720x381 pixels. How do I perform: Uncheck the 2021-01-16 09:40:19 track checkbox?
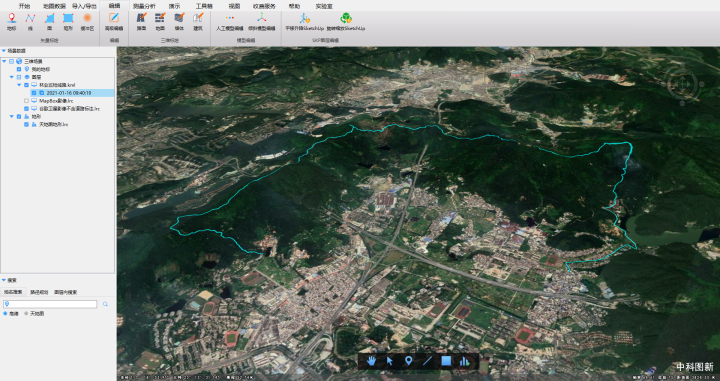[x=34, y=93]
